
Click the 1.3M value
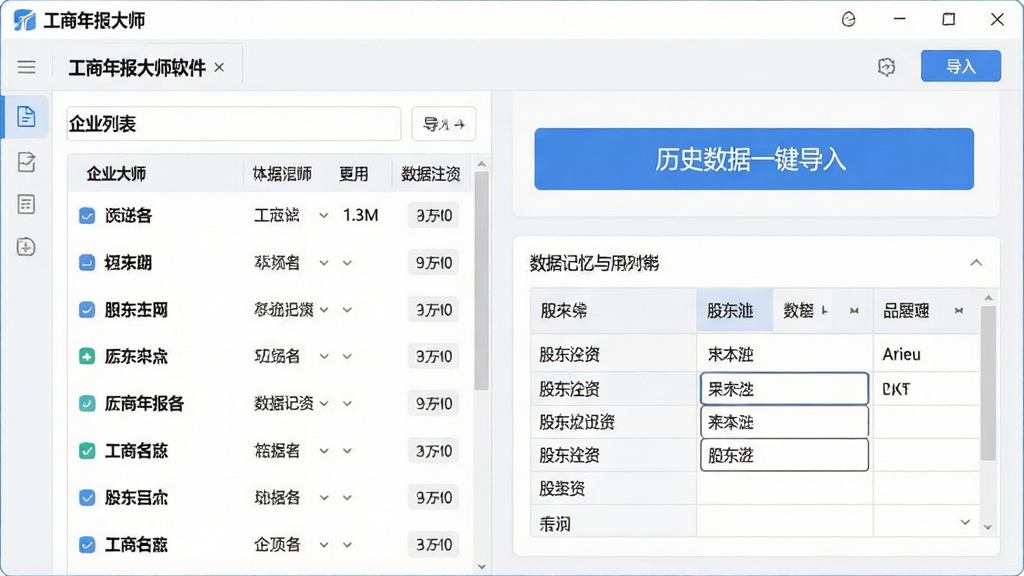click(x=360, y=216)
